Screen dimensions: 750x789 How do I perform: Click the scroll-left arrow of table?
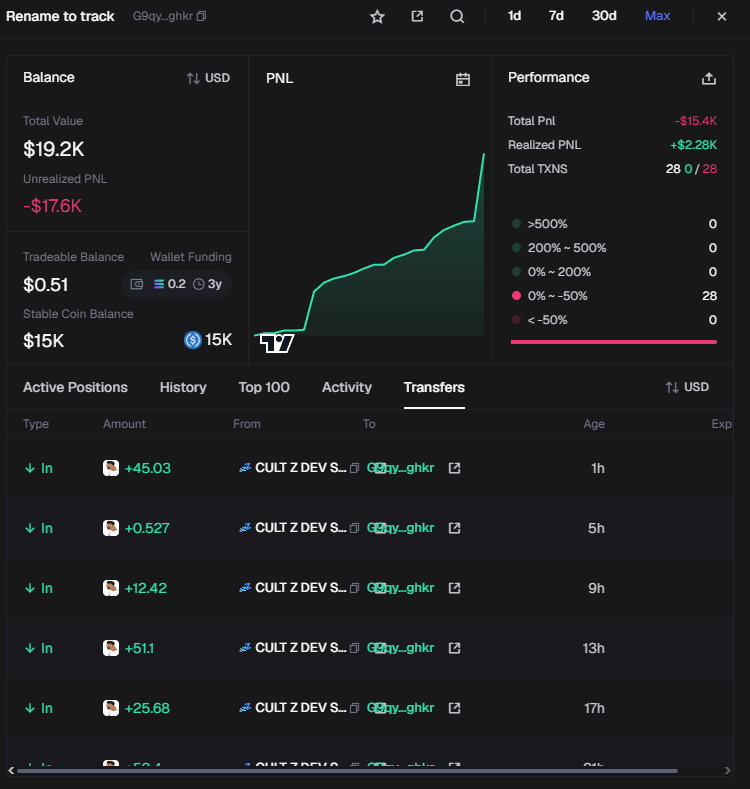click(11, 770)
